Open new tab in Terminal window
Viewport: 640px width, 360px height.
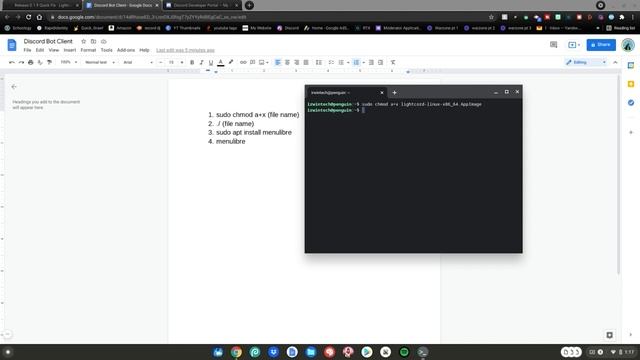coord(394,93)
